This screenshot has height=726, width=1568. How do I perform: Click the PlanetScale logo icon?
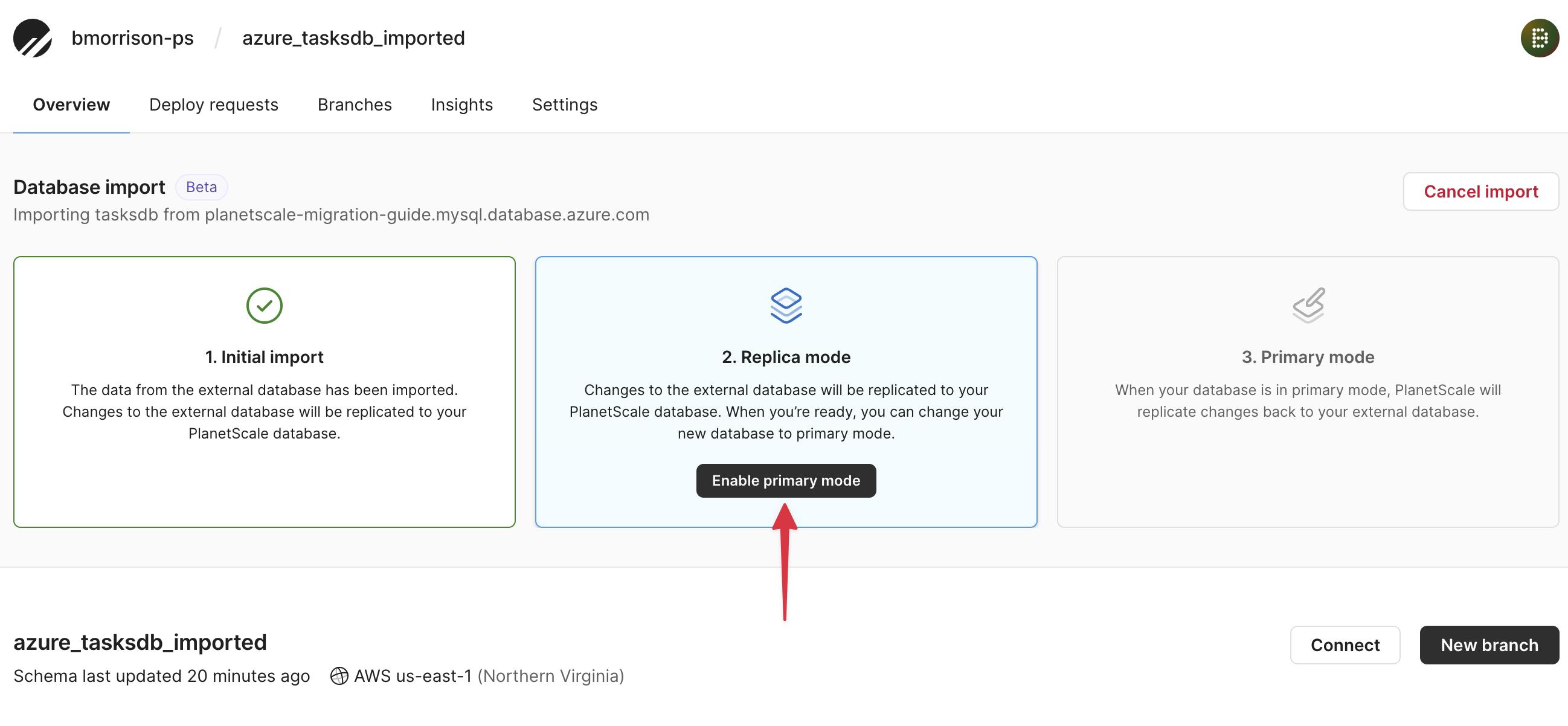pos(32,37)
